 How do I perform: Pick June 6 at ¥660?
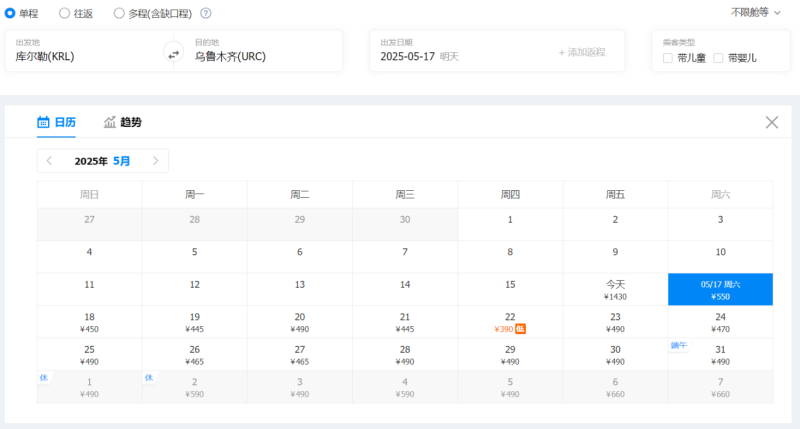615,388
